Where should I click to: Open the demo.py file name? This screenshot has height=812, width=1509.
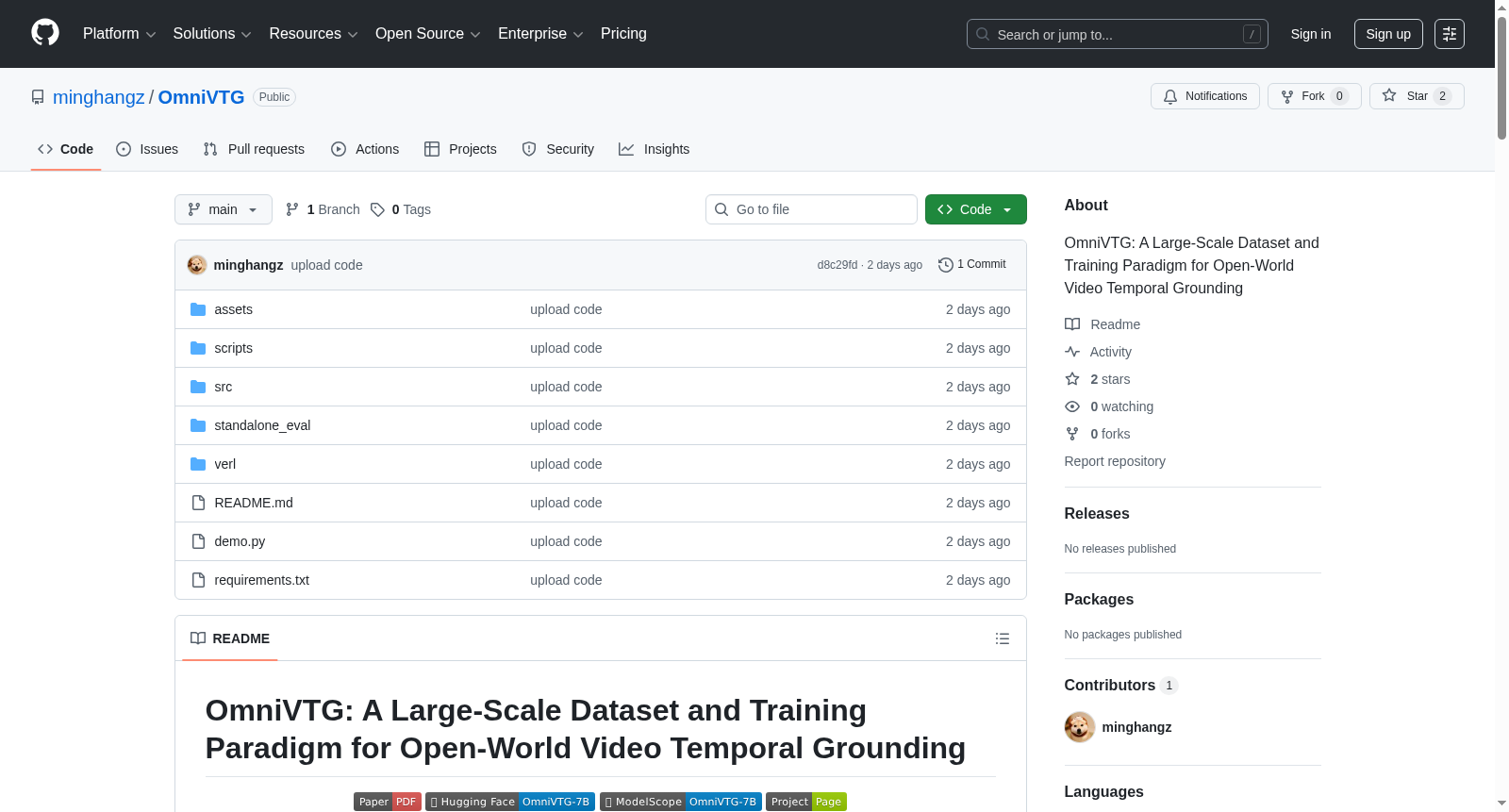point(240,541)
